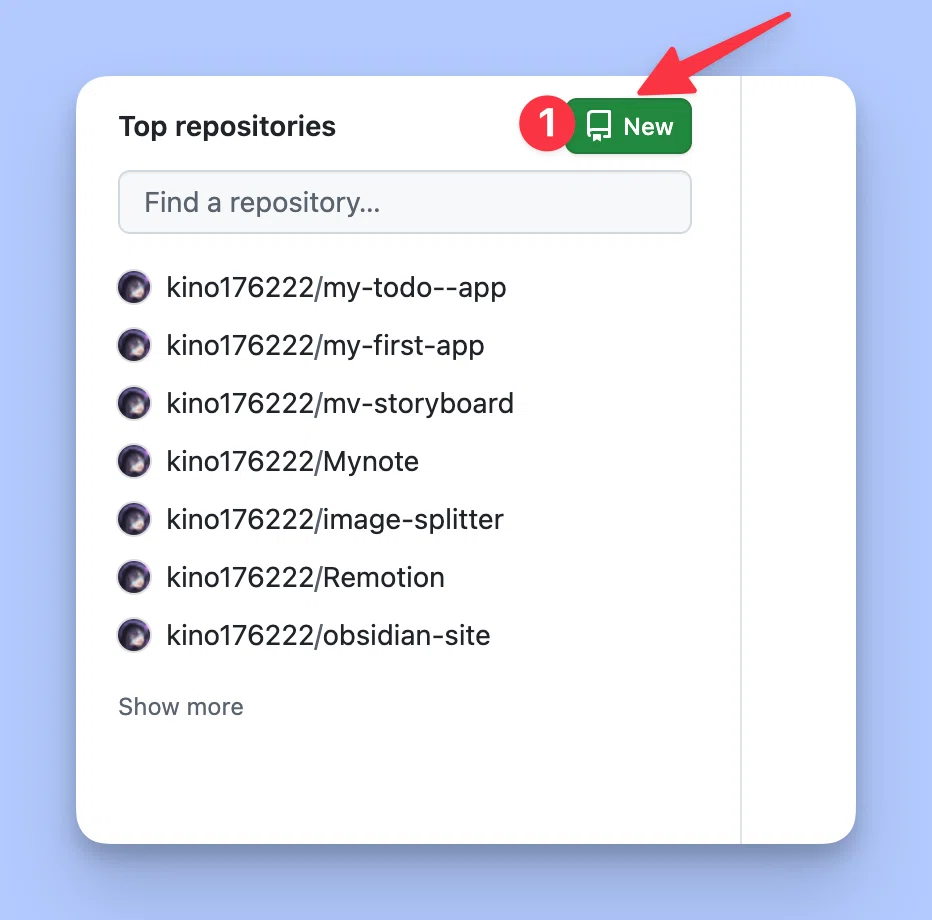Visit the kino176222/obsidian-site repository
This screenshot has width=932, height=920.
[328, 635]
